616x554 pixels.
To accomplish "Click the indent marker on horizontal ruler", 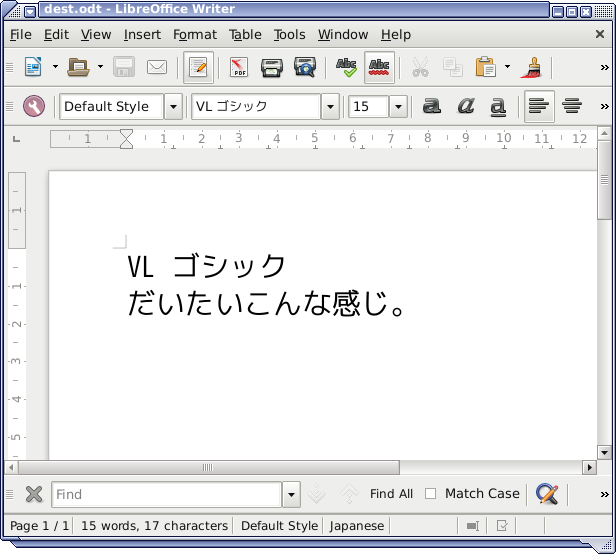I will (x=126, y=139).
